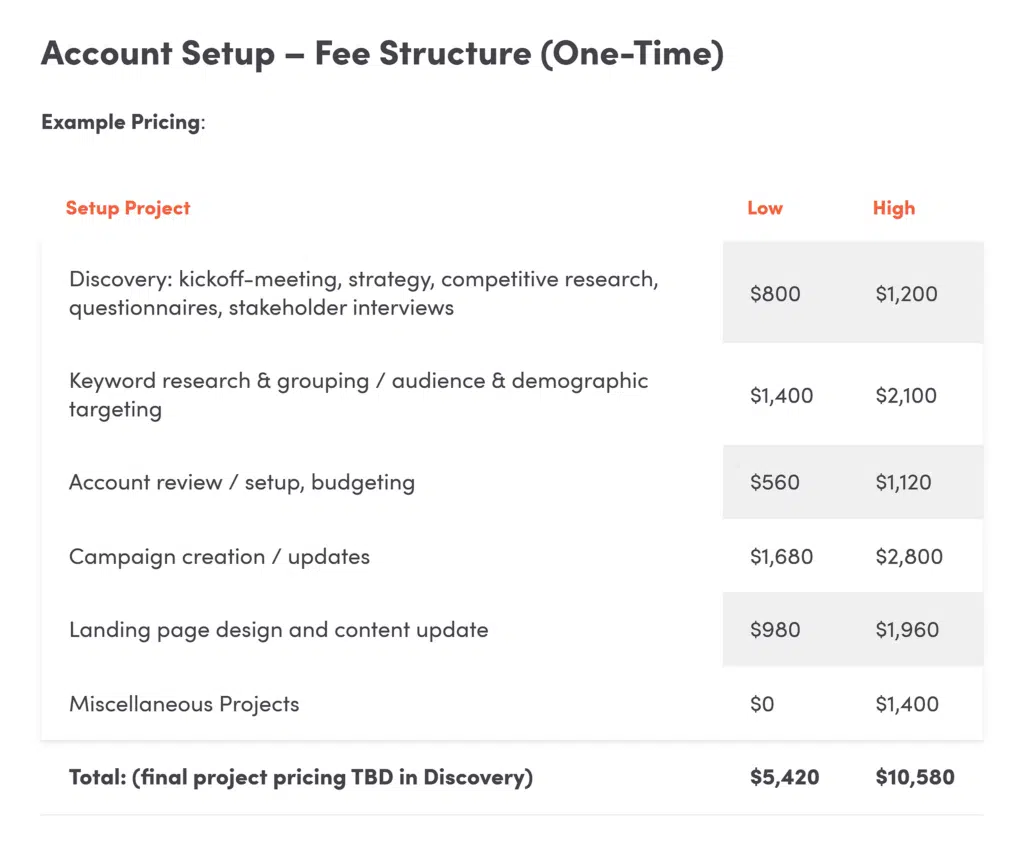Click the $10,580 high total
The height and width of the screenshot is (855, 1024).
coord(914,777)
